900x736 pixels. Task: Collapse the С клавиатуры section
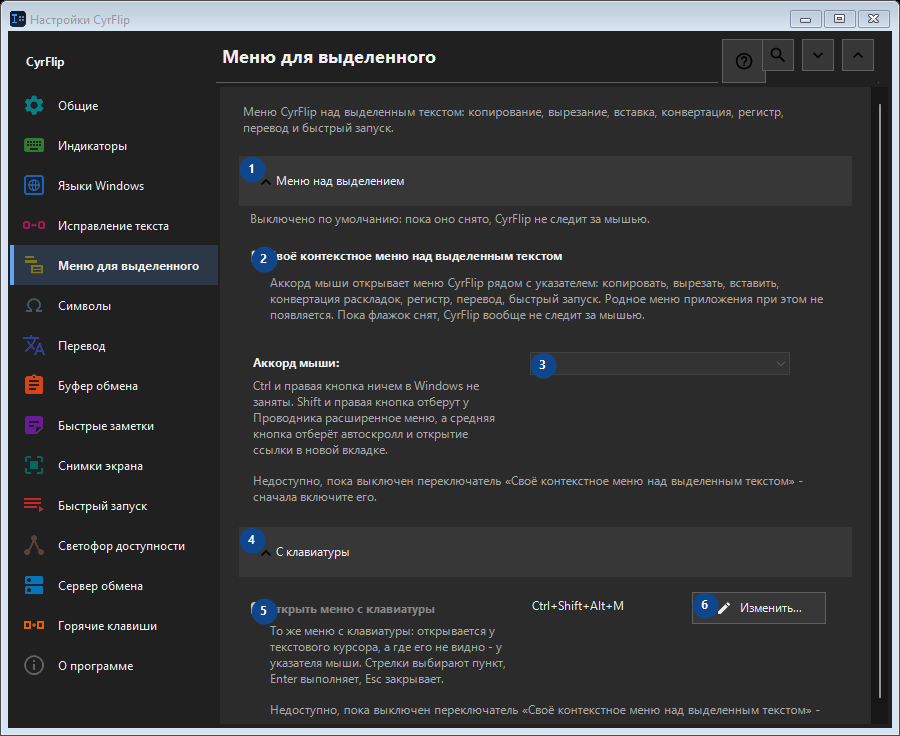click(x=545, y=552)
